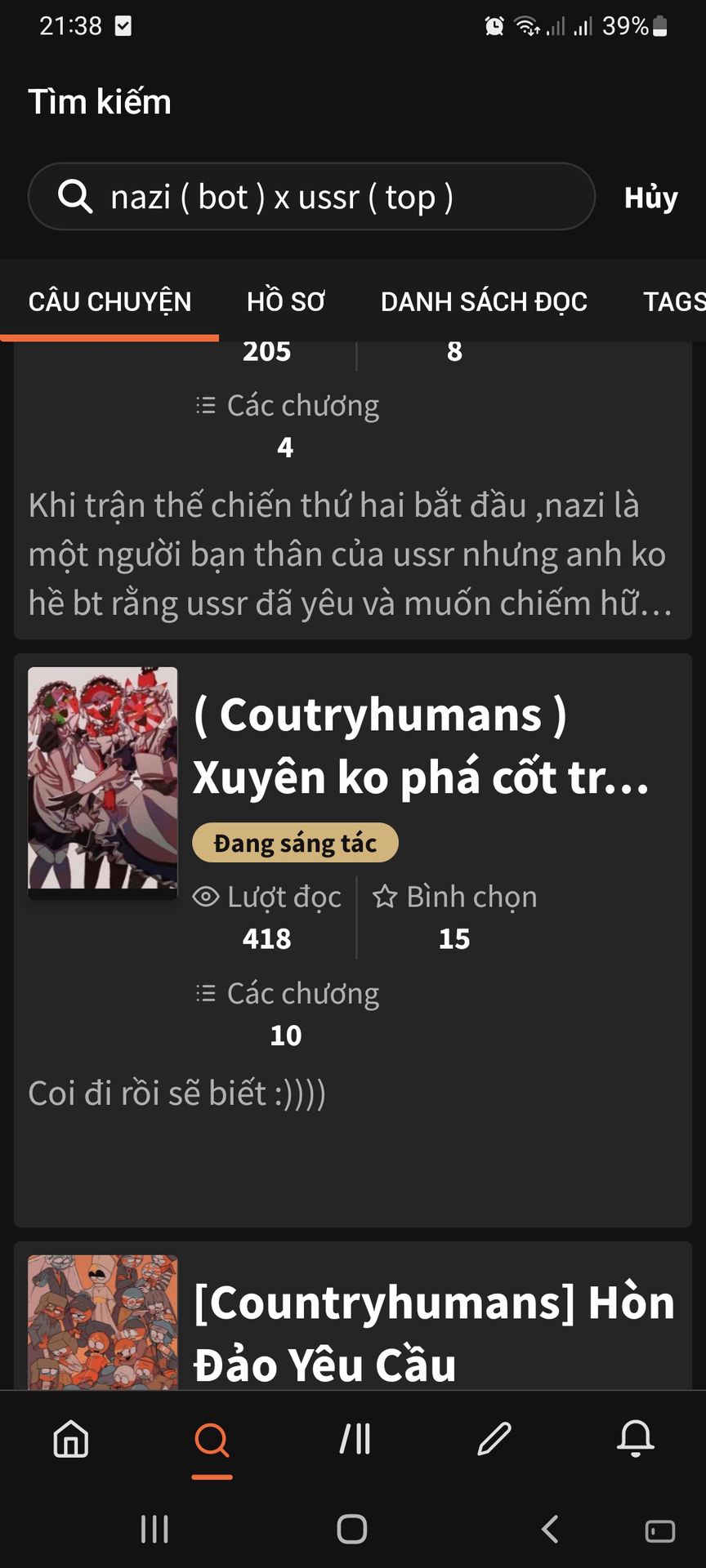
Task: Open the Library icon in bottom navigation
Action: point(355,1439)
